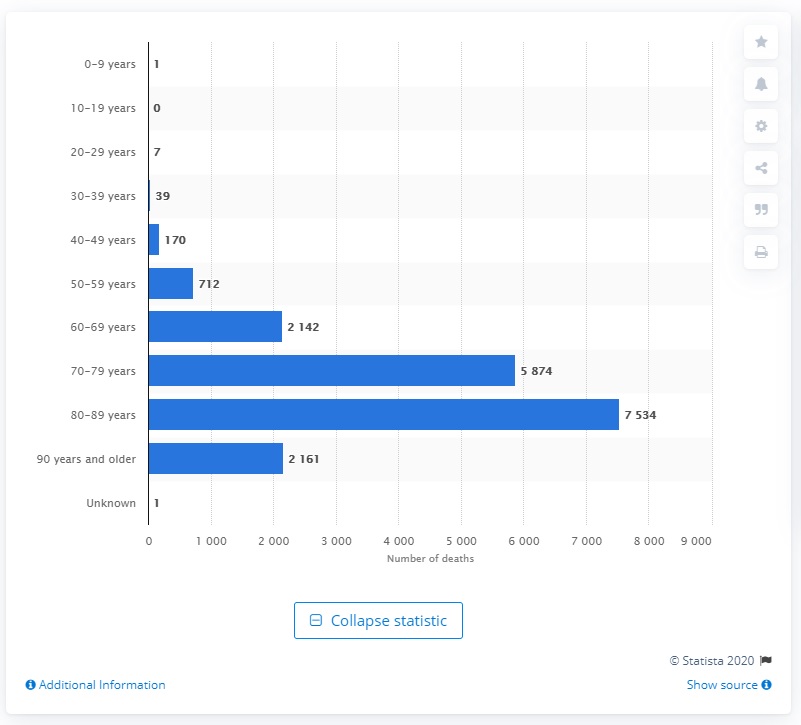801x725 pixels.
Task: Click the value label 712
Action: click(209, 284)
